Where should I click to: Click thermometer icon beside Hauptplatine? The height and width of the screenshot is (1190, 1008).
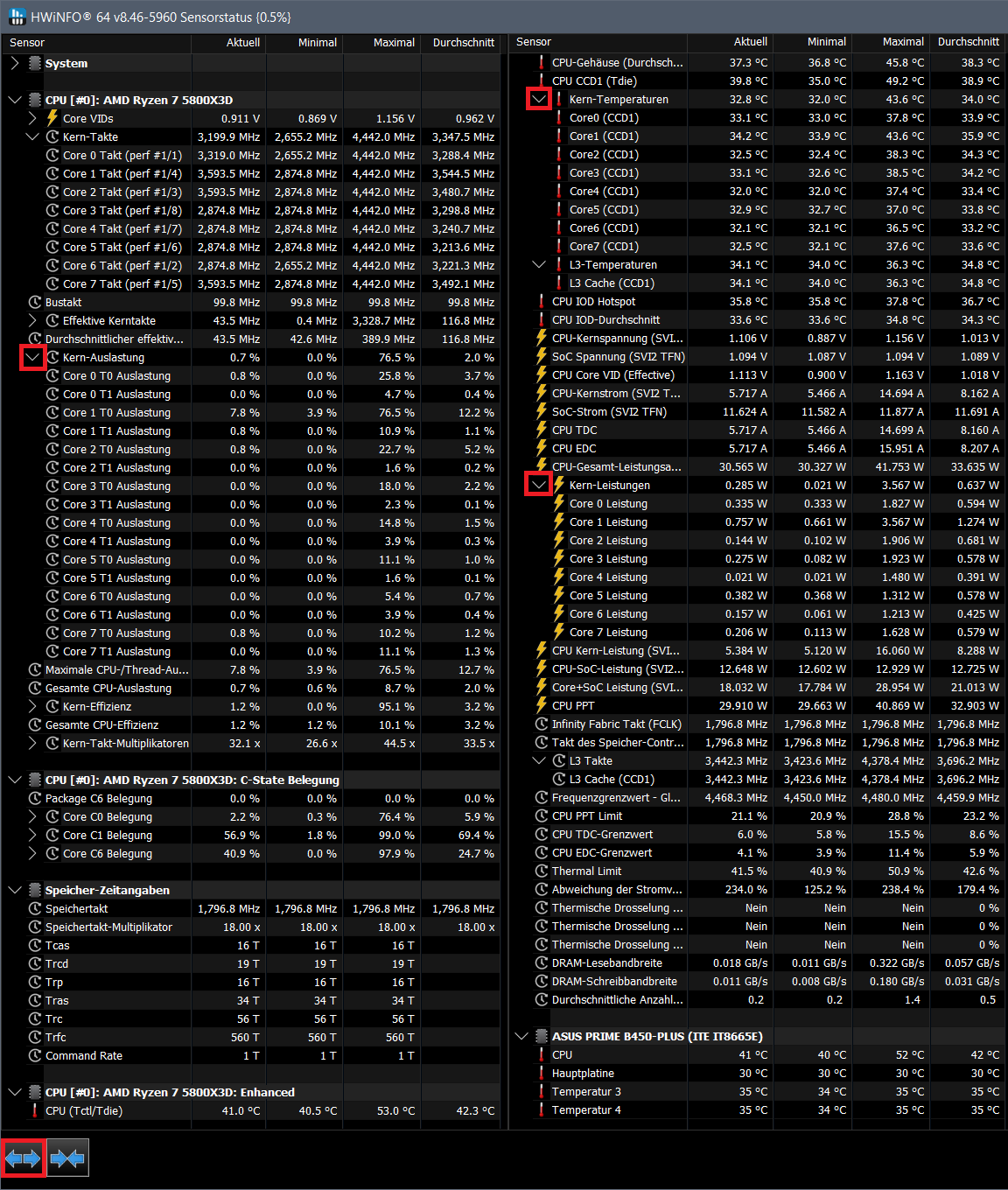[542, 1073]
